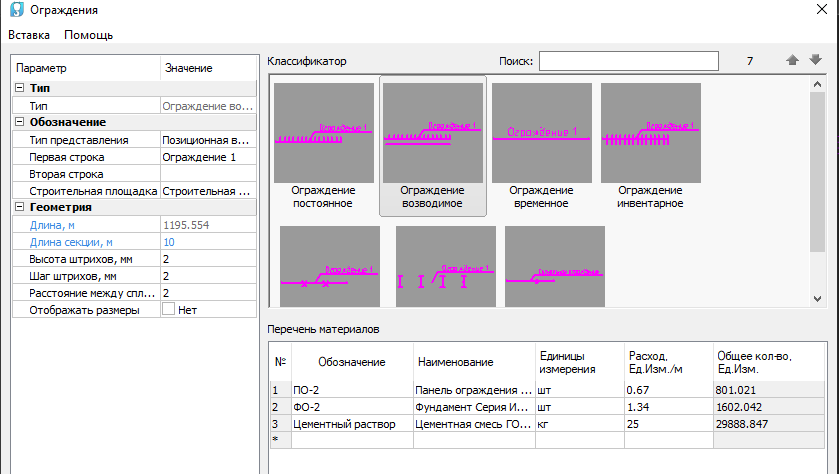
Task: Click the classifier vertical scrollbar
Action: coord(817,180)
